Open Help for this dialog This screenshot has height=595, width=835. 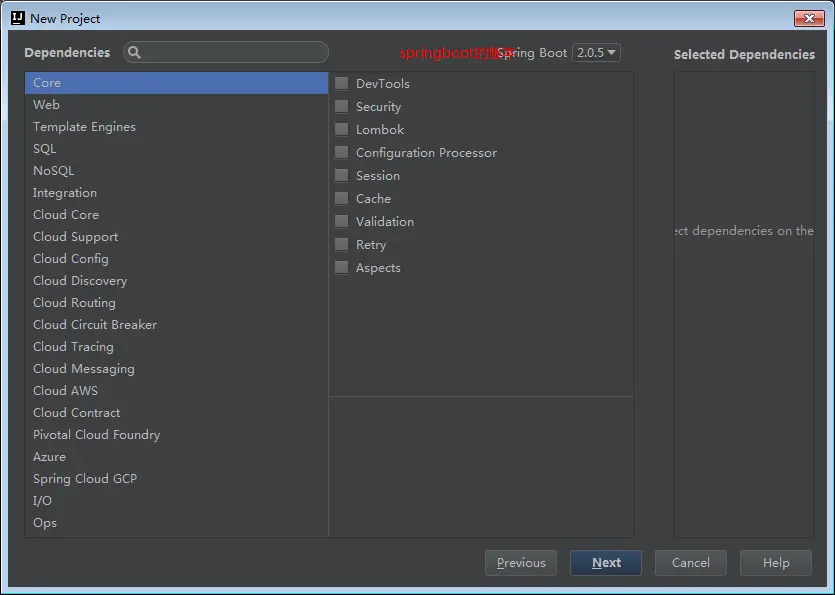click(x=776, y=563)
